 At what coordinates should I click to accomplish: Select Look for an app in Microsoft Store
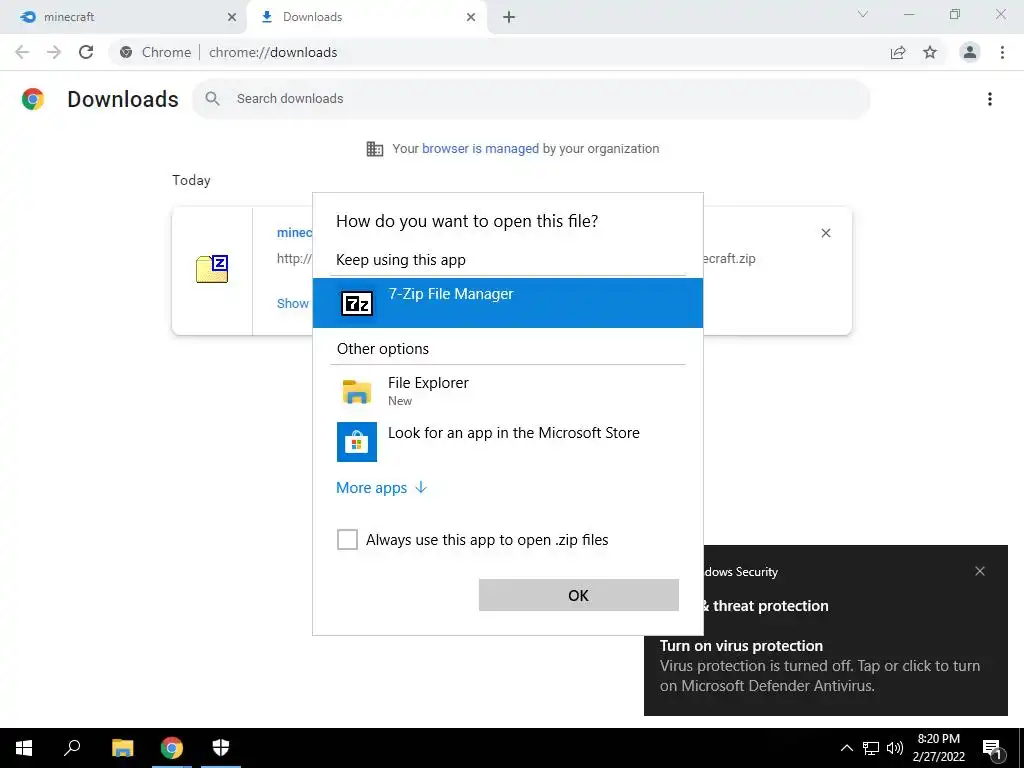pos(507,441)
